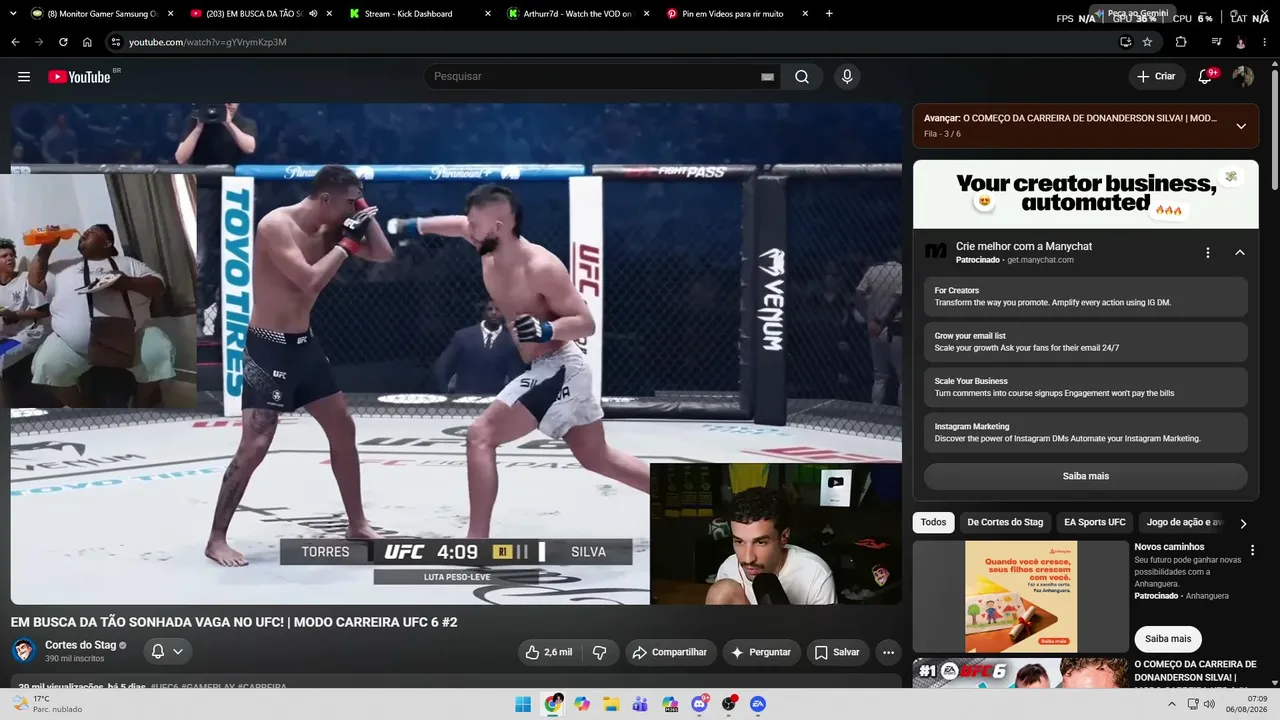Viewport: 1280px width, 720px height.
Task: Show next category chips with arrow
Action: 1243,523
